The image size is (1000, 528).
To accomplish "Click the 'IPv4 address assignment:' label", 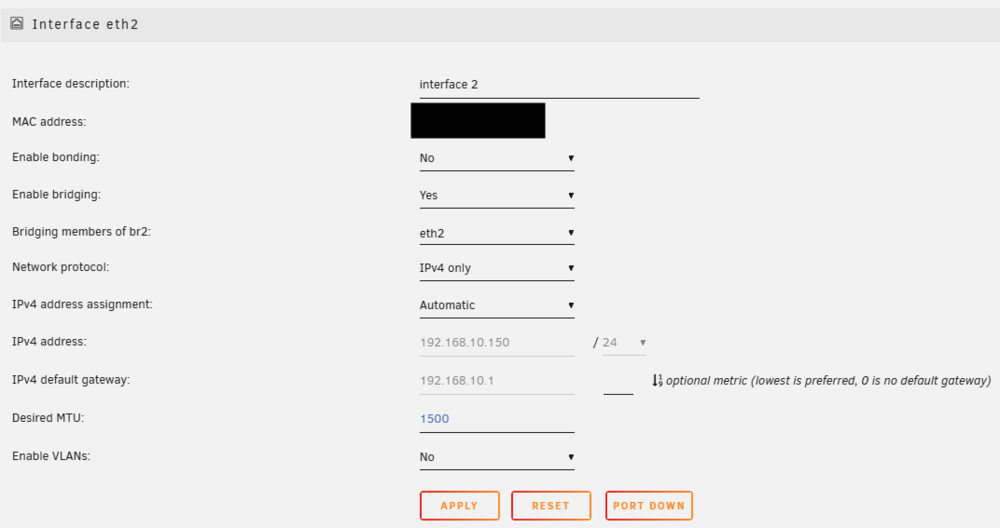I will (82, 304).
